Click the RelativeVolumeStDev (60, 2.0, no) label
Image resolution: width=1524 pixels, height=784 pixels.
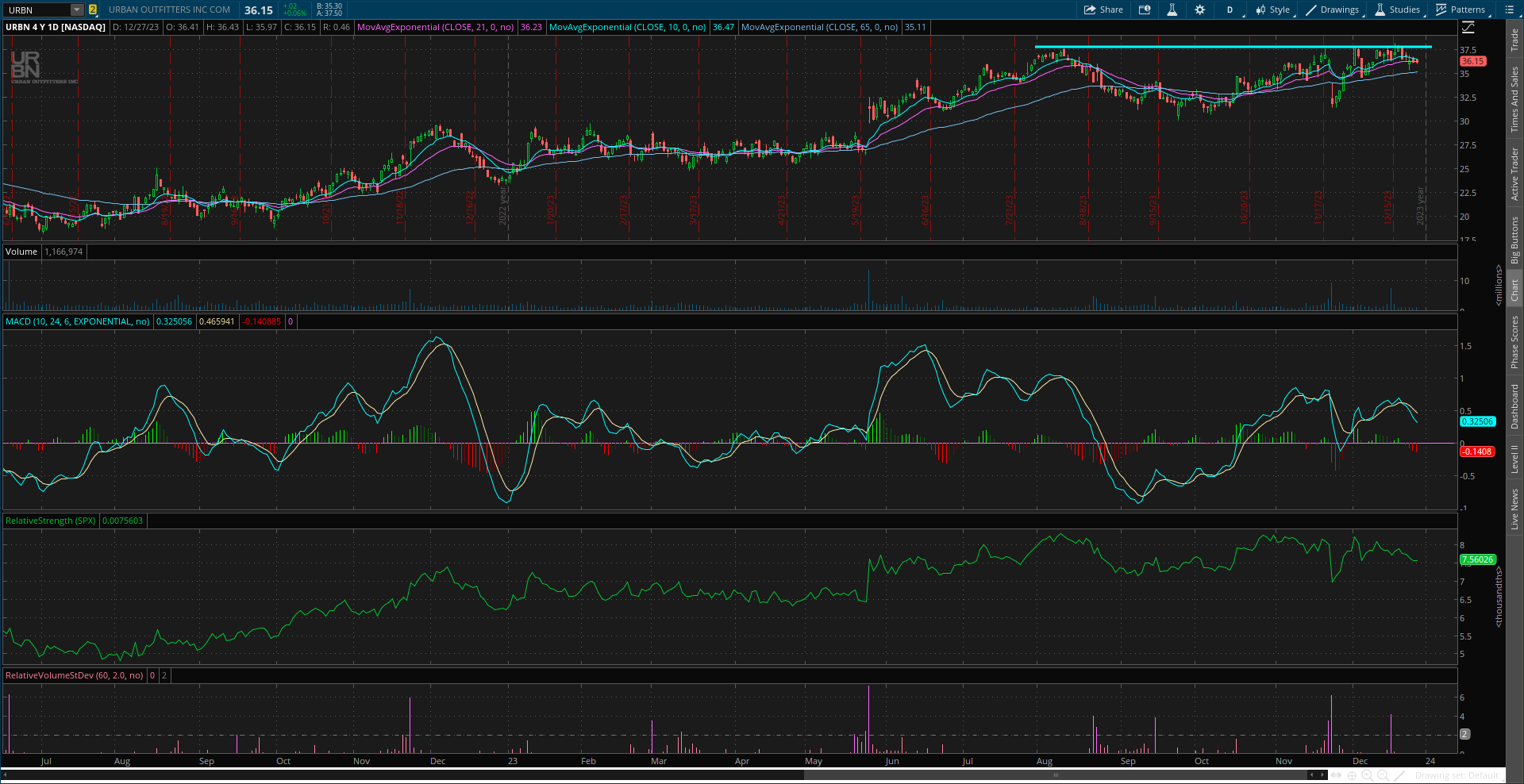75,675
